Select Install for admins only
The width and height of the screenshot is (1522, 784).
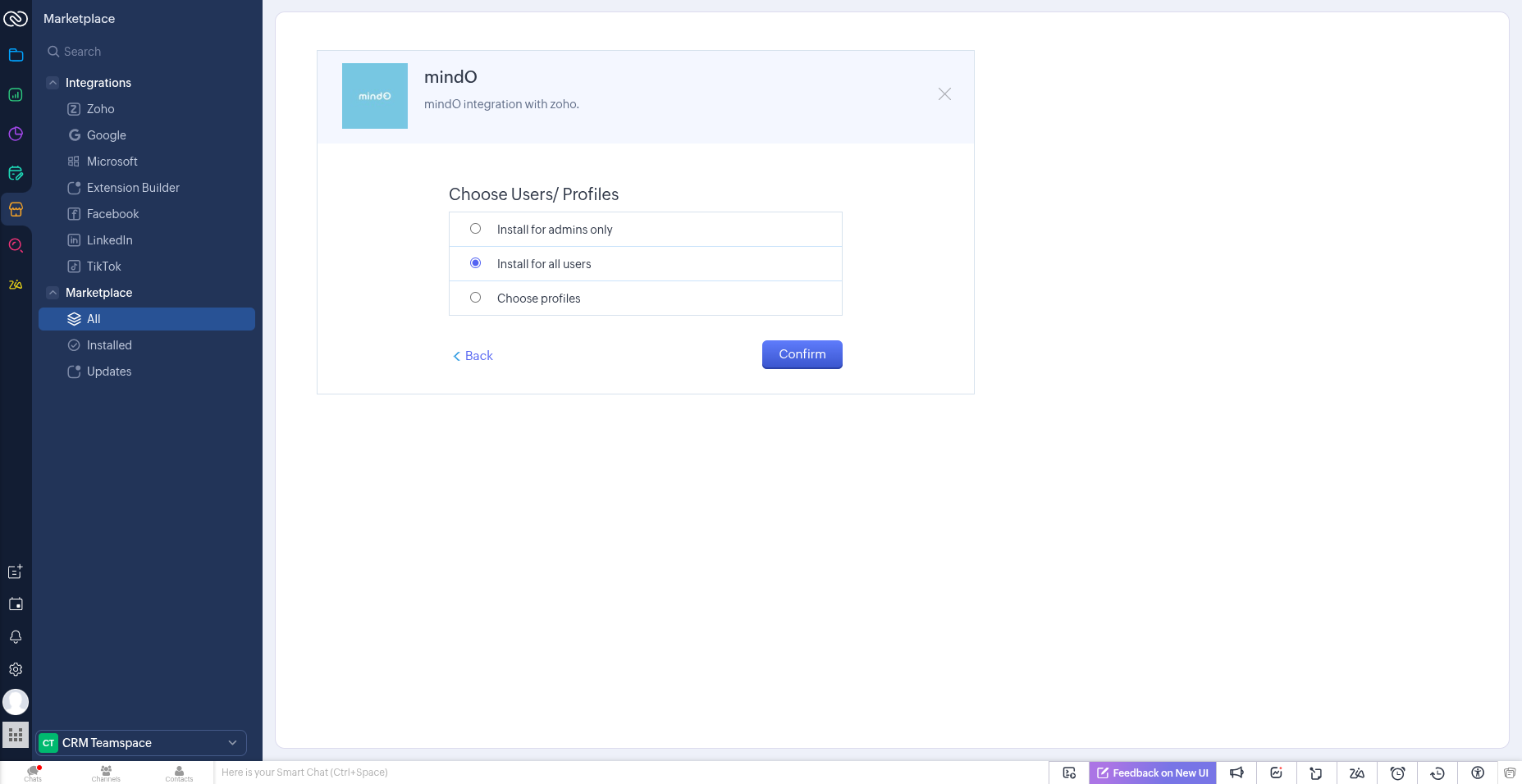click(x=475, y=229)
